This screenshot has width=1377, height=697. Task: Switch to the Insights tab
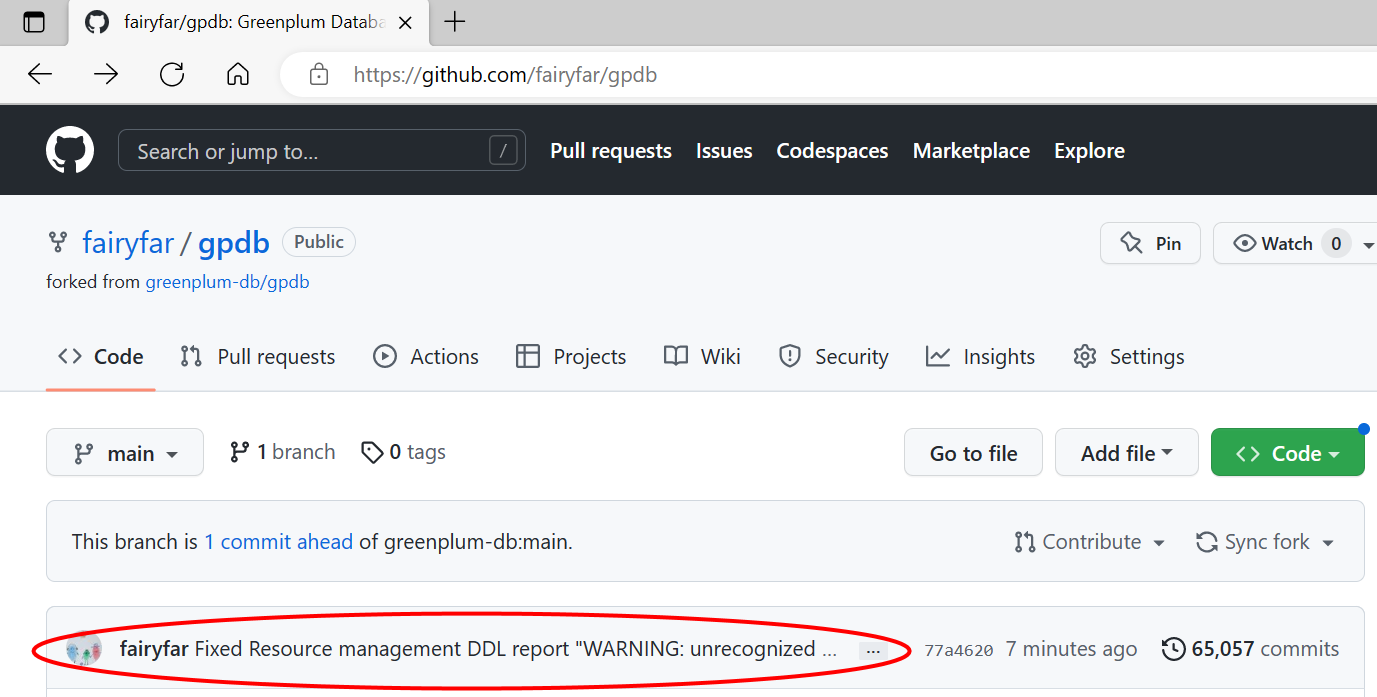[980, 357]
